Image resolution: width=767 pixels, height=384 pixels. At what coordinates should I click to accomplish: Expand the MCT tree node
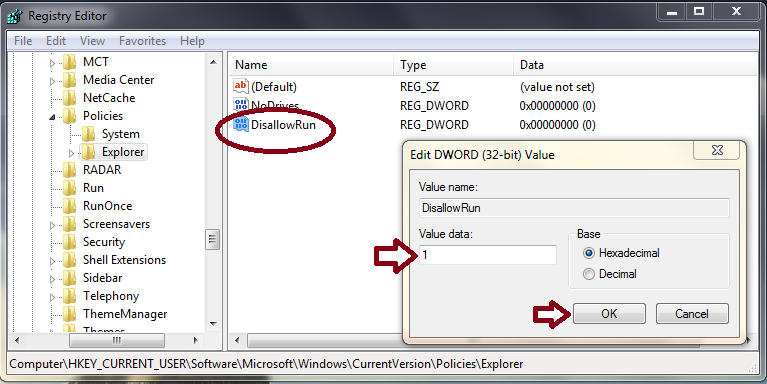click(53, 63)
